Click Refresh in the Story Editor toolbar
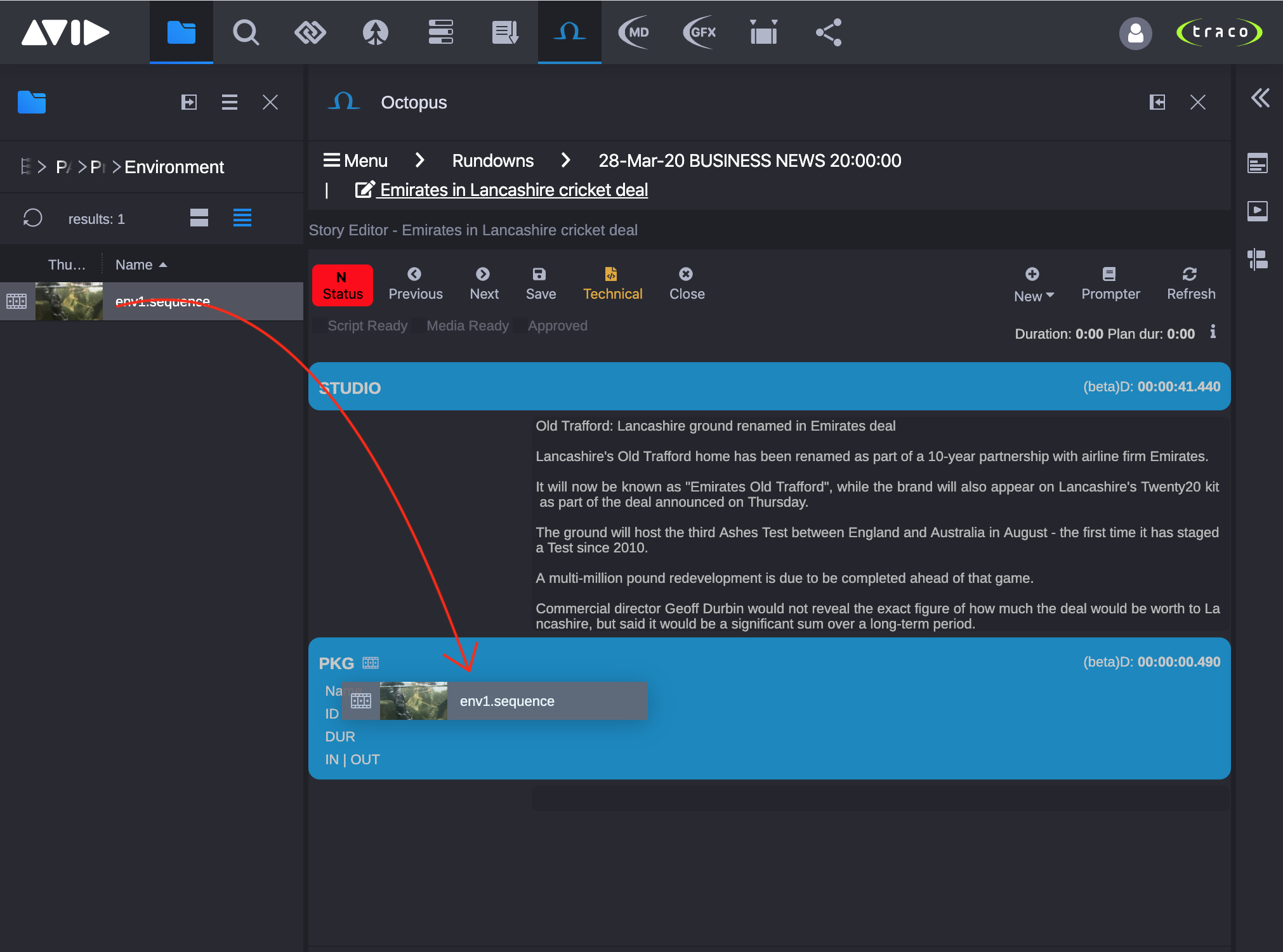The height and width of the screenshot is (952, 1283). click(x=1190, y=284)
